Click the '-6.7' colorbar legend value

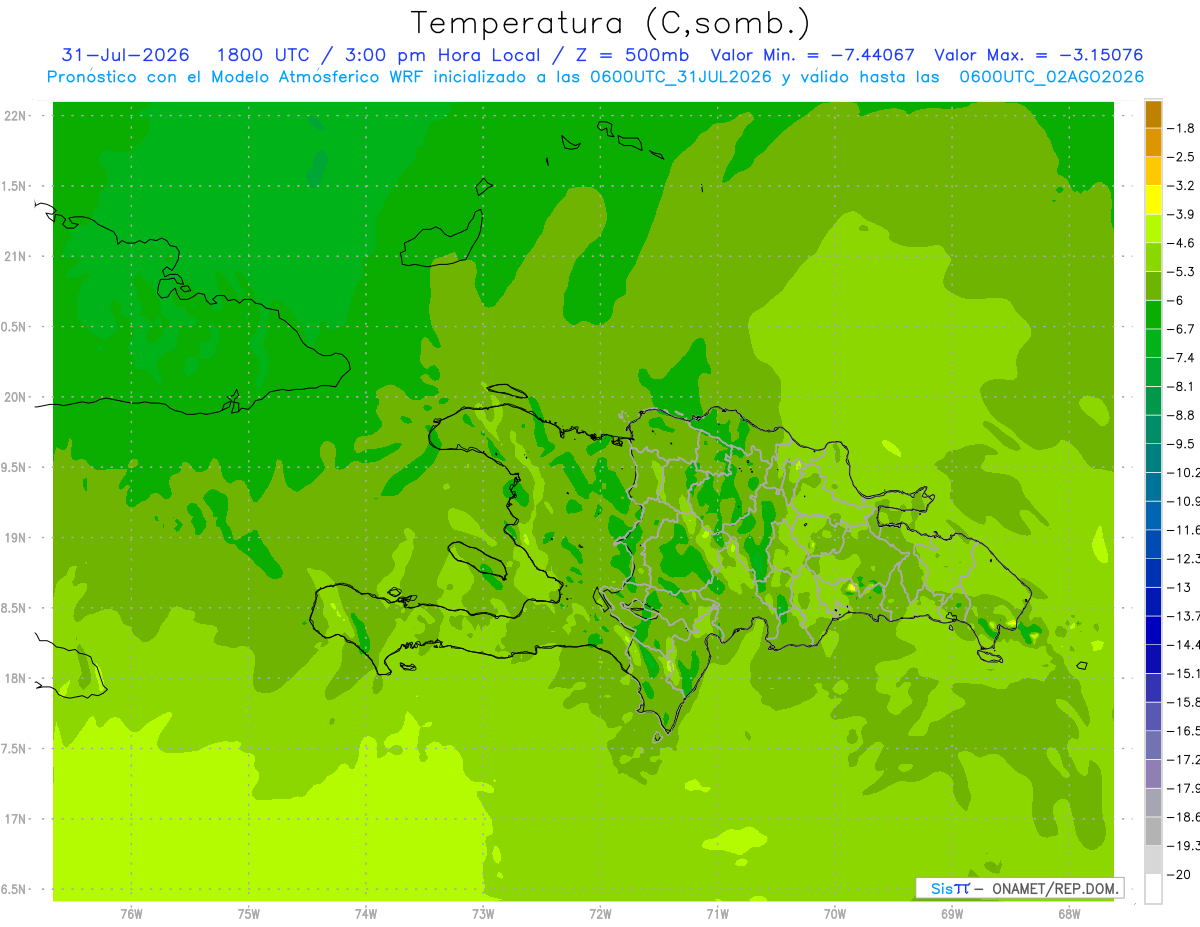click(1182, 329)
